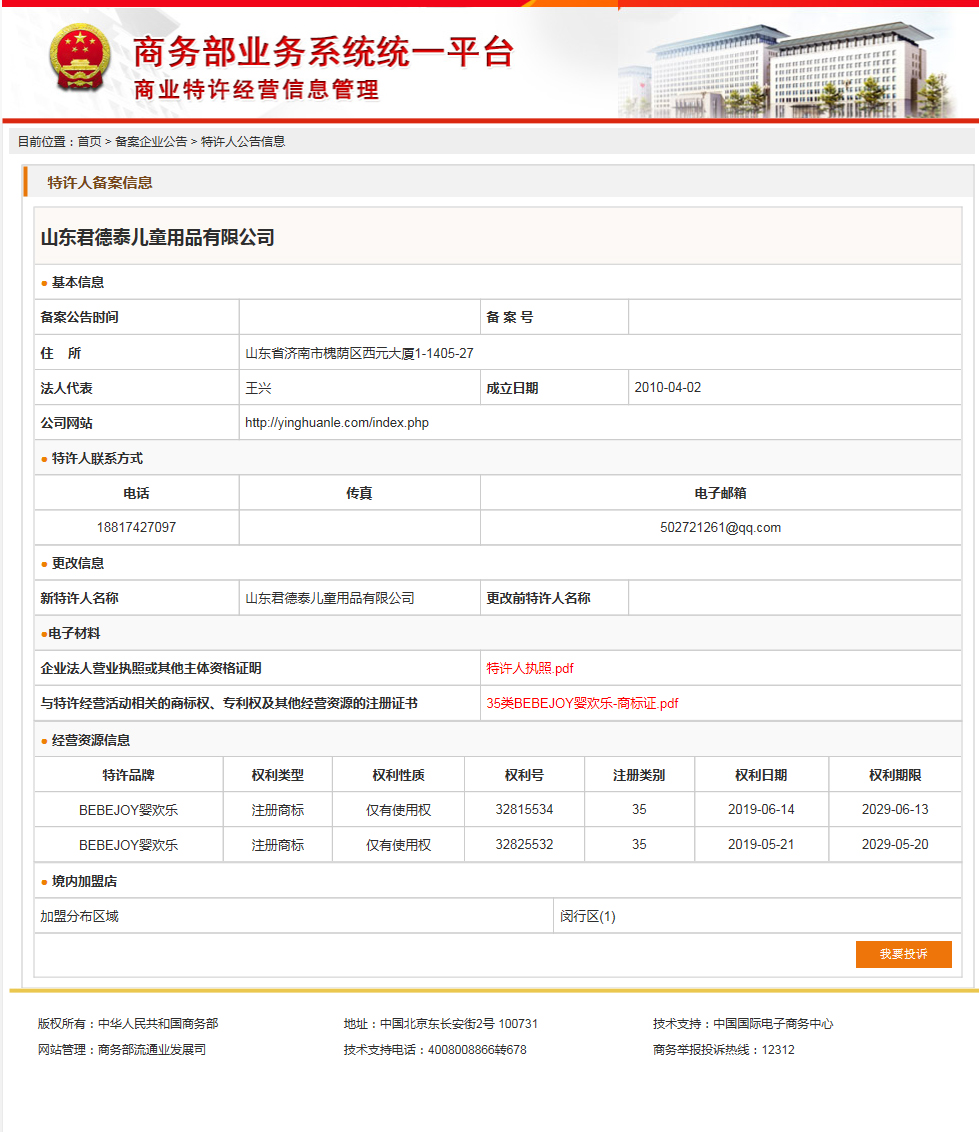979x1132 pixels.
Task: Click 版权所有：中华人民共和国商务部 footer text
Action: click(x=128, y=1024)
